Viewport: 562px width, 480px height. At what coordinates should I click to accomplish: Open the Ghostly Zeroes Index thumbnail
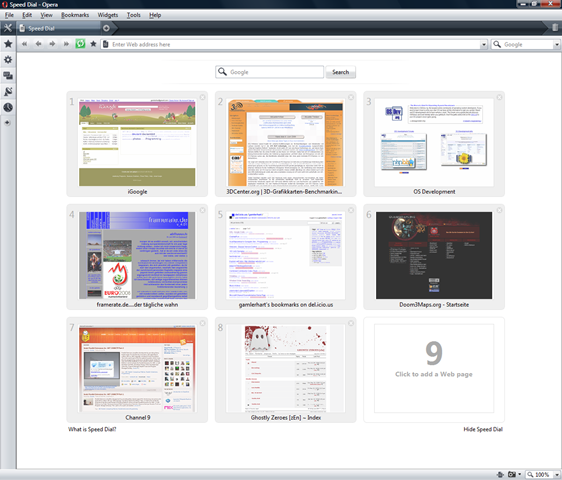coord(286,368)
